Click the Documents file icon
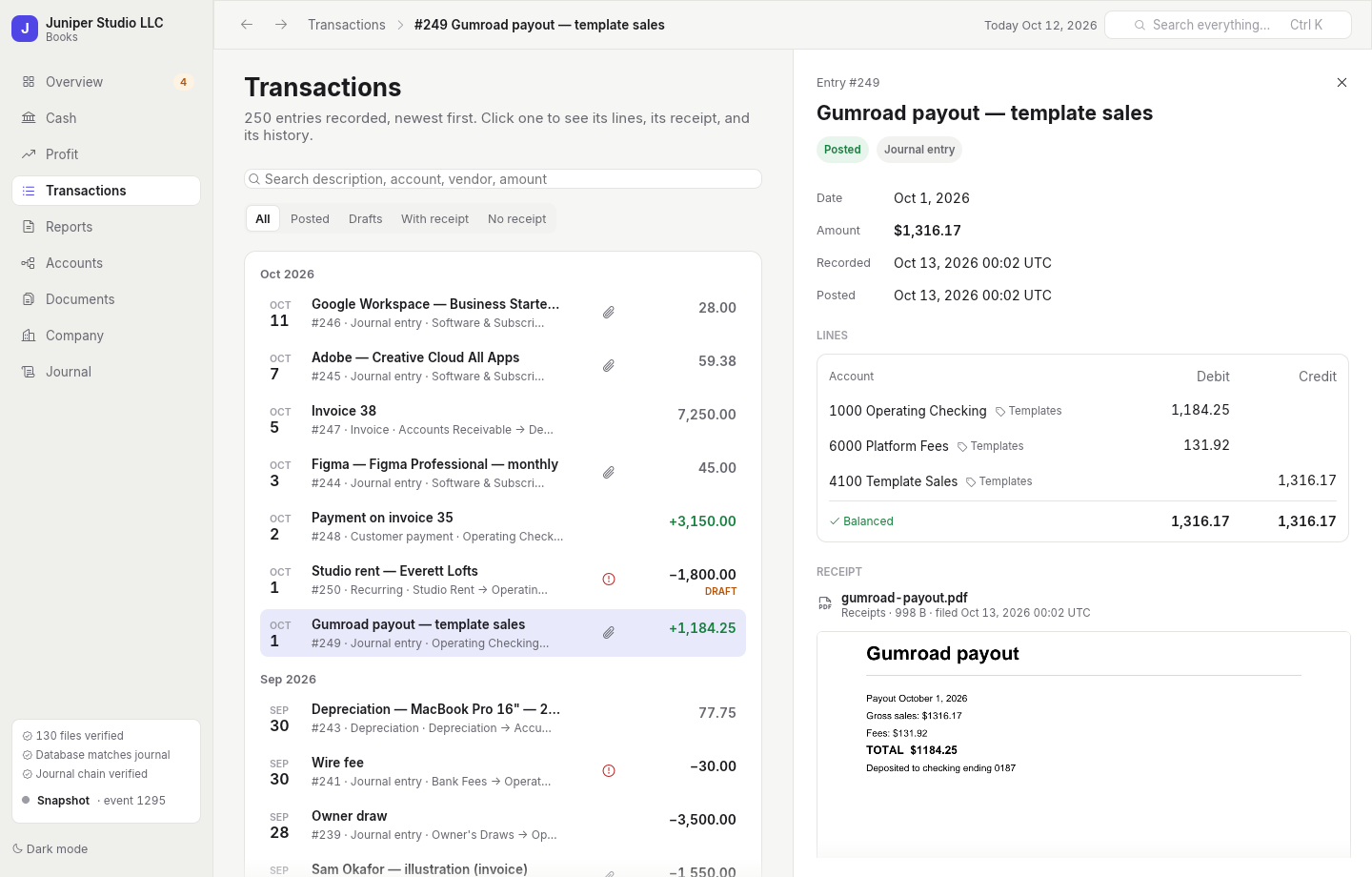Screen dimensions: 1372x877 pyautogui.click(x=29, y=299)
